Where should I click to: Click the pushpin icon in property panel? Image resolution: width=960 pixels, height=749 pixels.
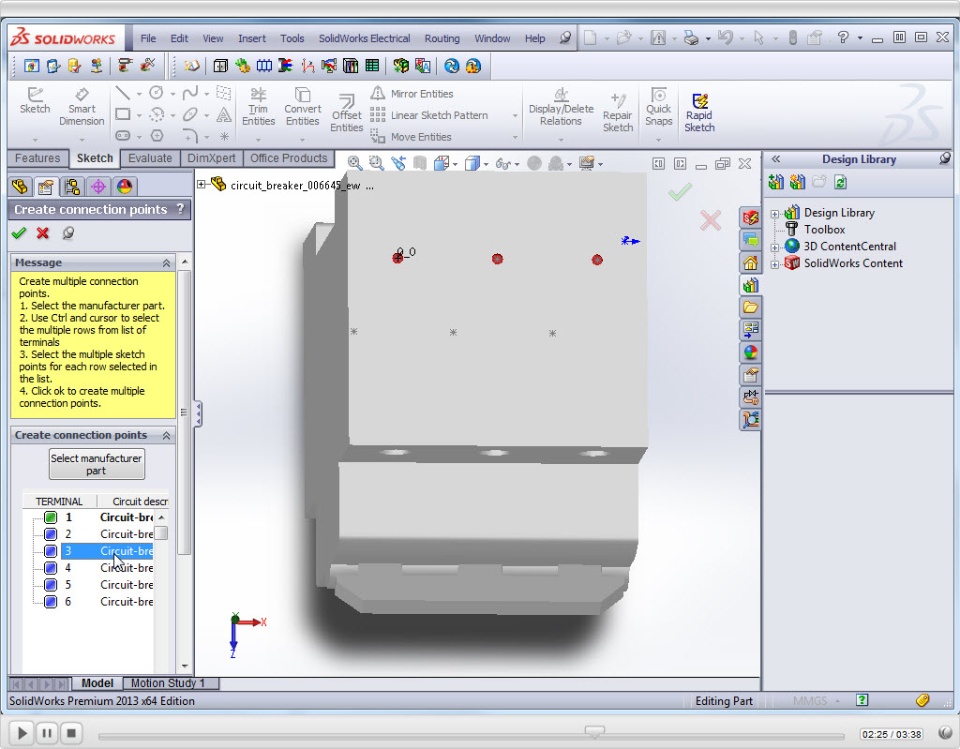[68, 233]
